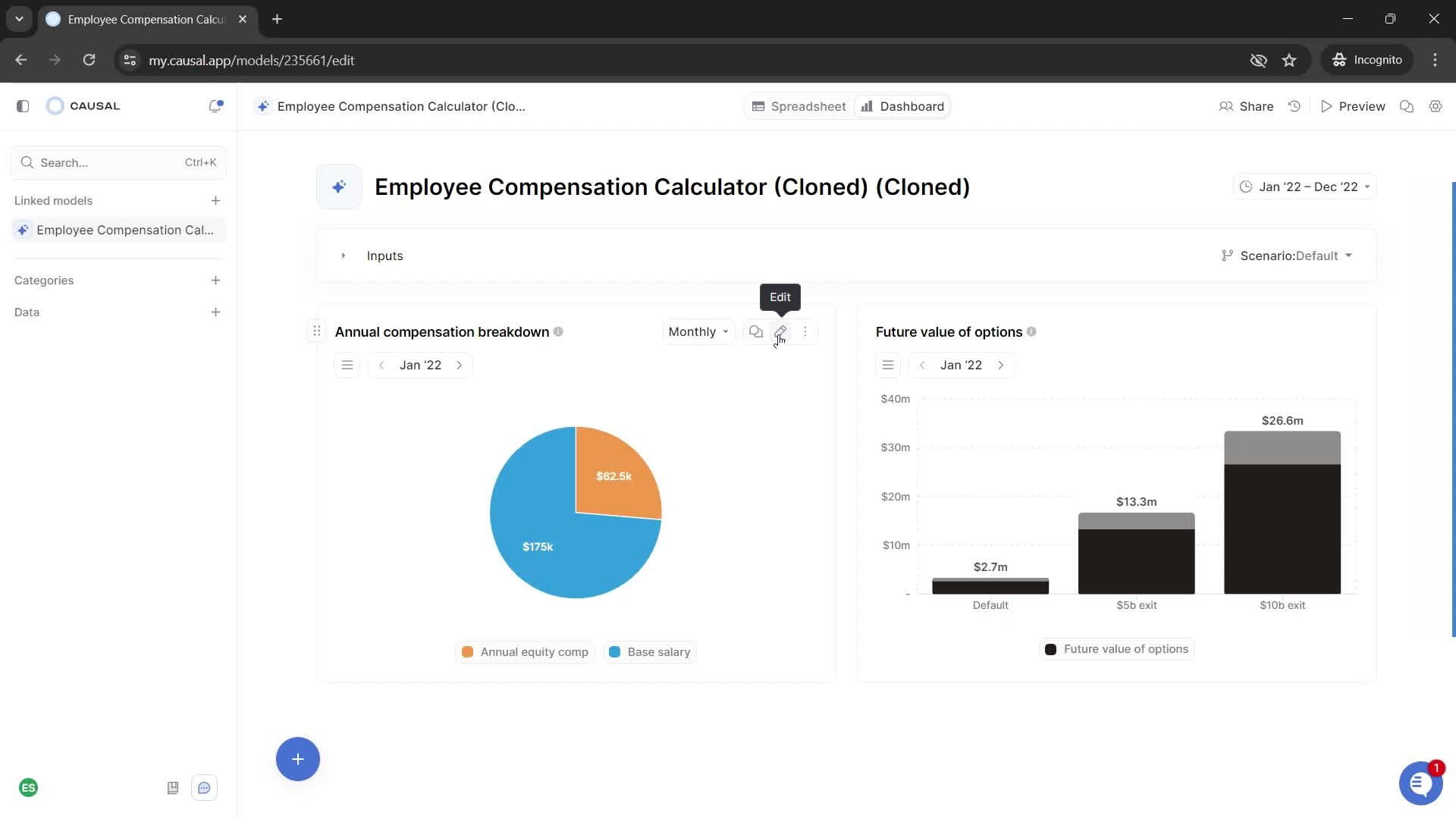This screenshot has width=1456, height=819.
Task: Toggle Base salary legend series
Action: (x=650, y=652)
